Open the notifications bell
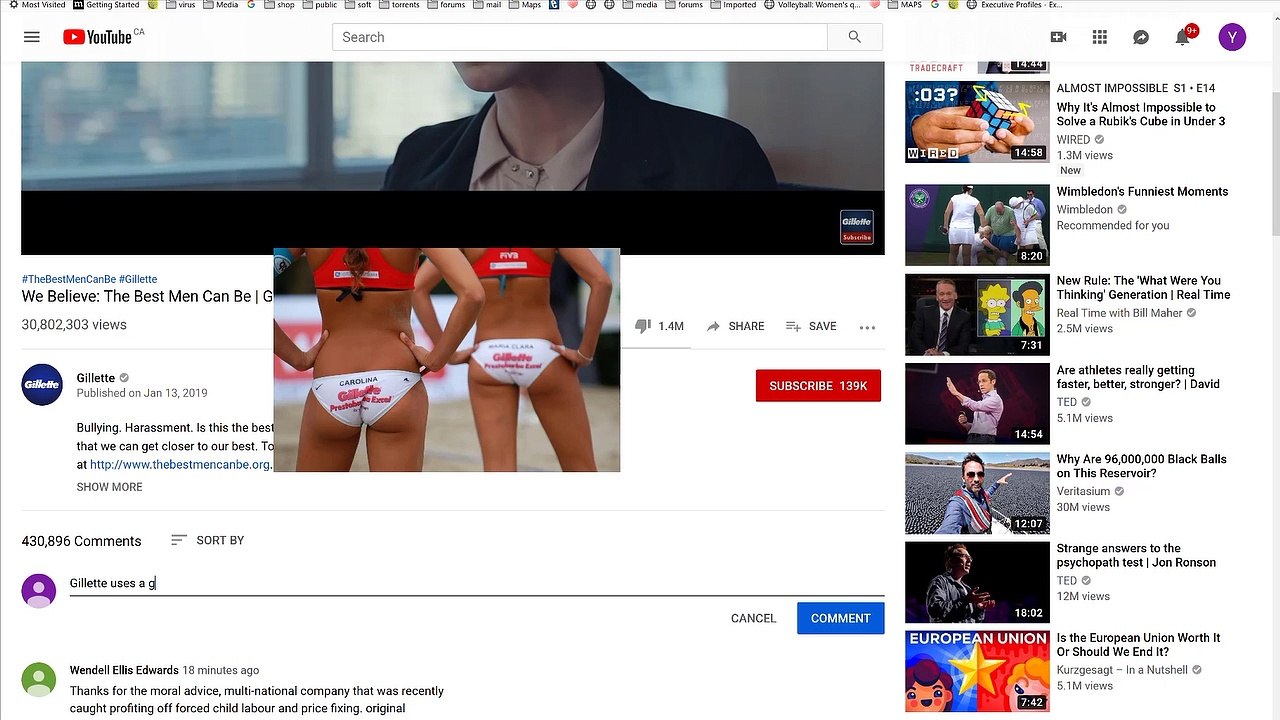This screenshot has width=1280, height=720. (1182, 37)
